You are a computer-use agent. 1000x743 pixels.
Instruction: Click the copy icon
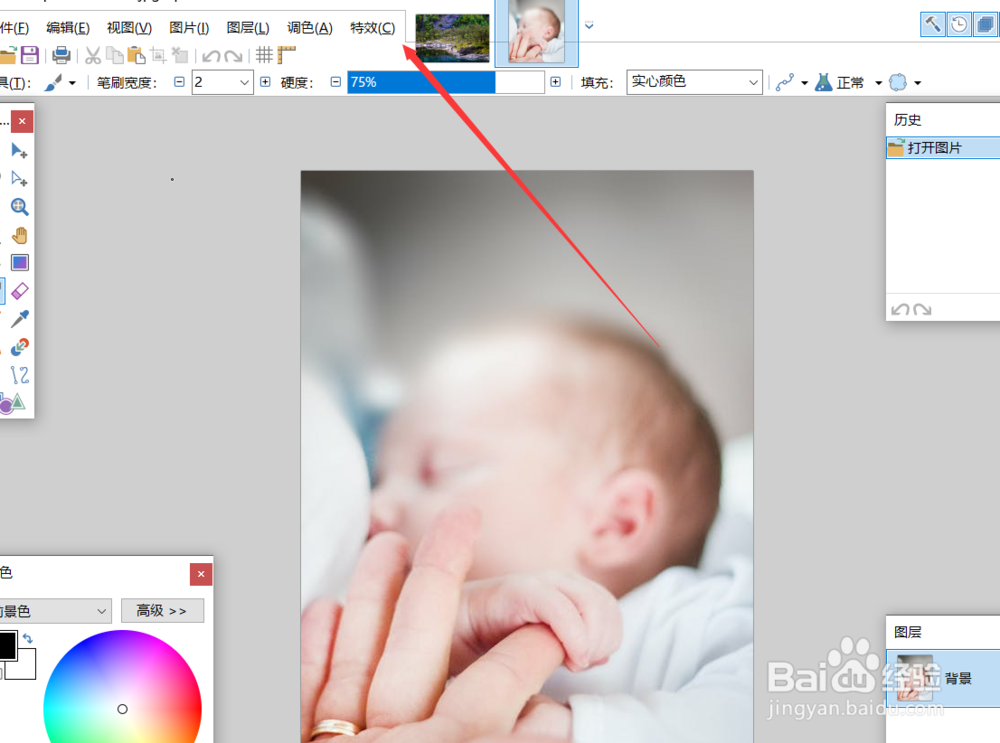(x=115, y=55)
